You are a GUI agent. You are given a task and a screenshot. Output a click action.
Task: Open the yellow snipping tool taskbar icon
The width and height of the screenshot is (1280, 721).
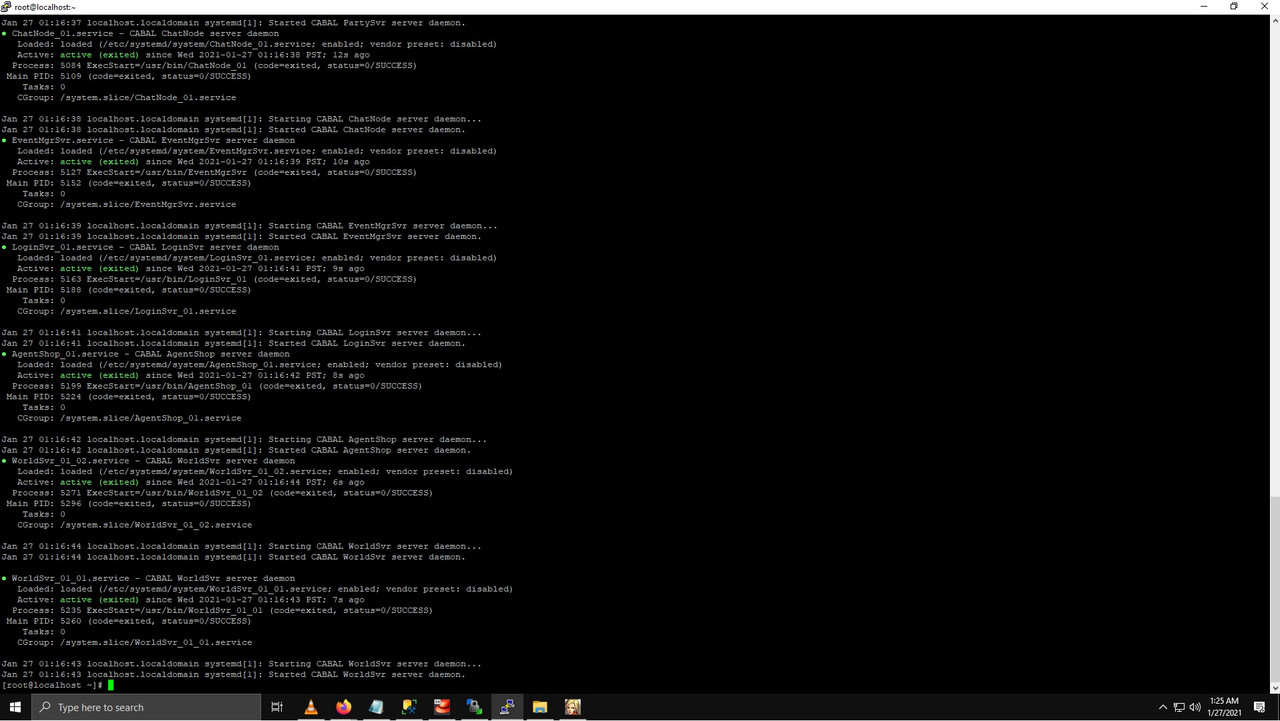[409, 707]
